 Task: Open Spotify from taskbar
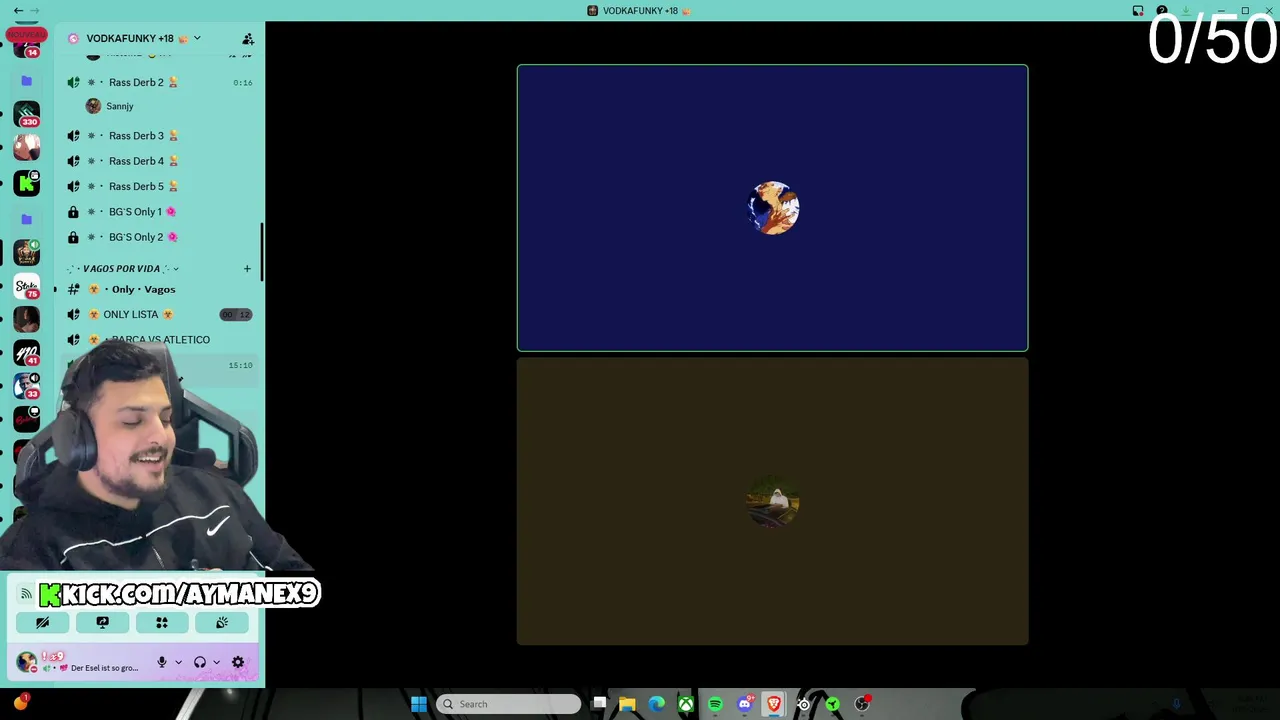coord(715,704)
